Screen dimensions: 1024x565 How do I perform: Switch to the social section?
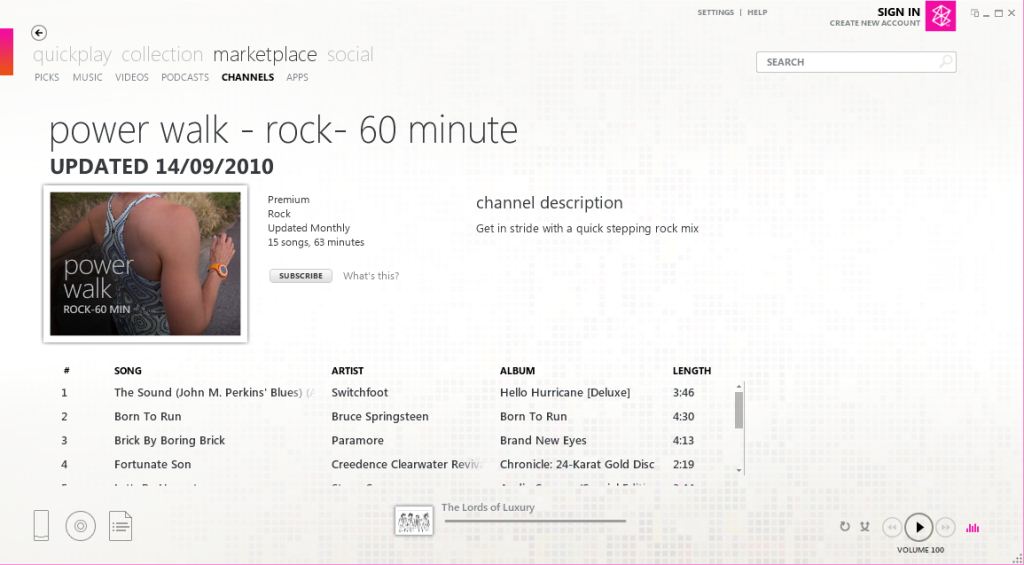click(350, 55)
